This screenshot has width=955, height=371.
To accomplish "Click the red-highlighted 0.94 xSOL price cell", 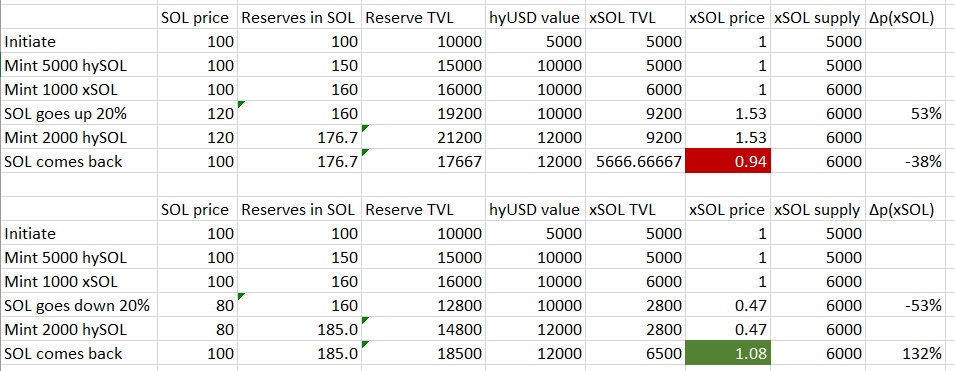I will click(x=728, y=161).
